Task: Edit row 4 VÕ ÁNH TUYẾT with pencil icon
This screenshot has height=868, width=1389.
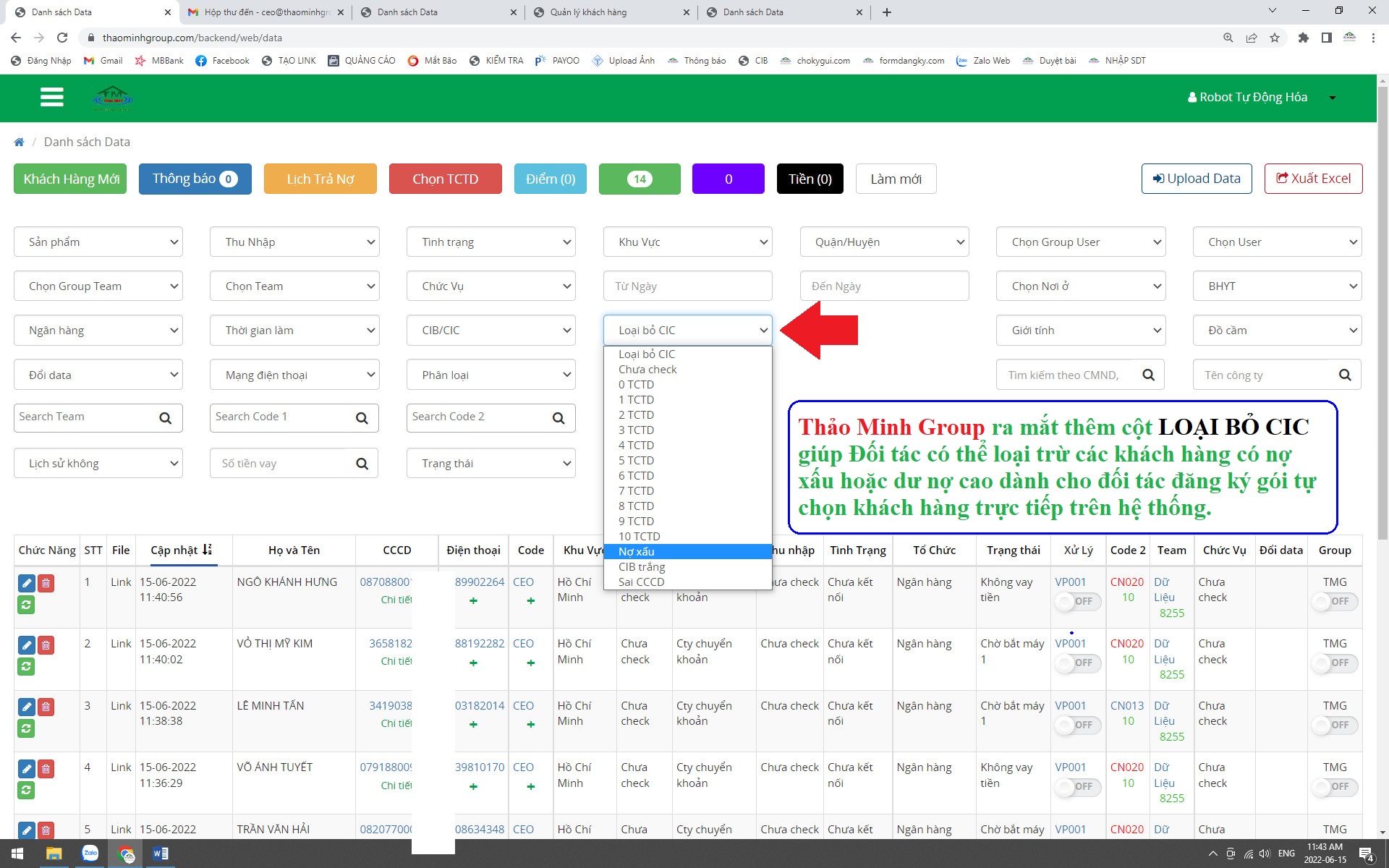Action: (x=26, y=769)
